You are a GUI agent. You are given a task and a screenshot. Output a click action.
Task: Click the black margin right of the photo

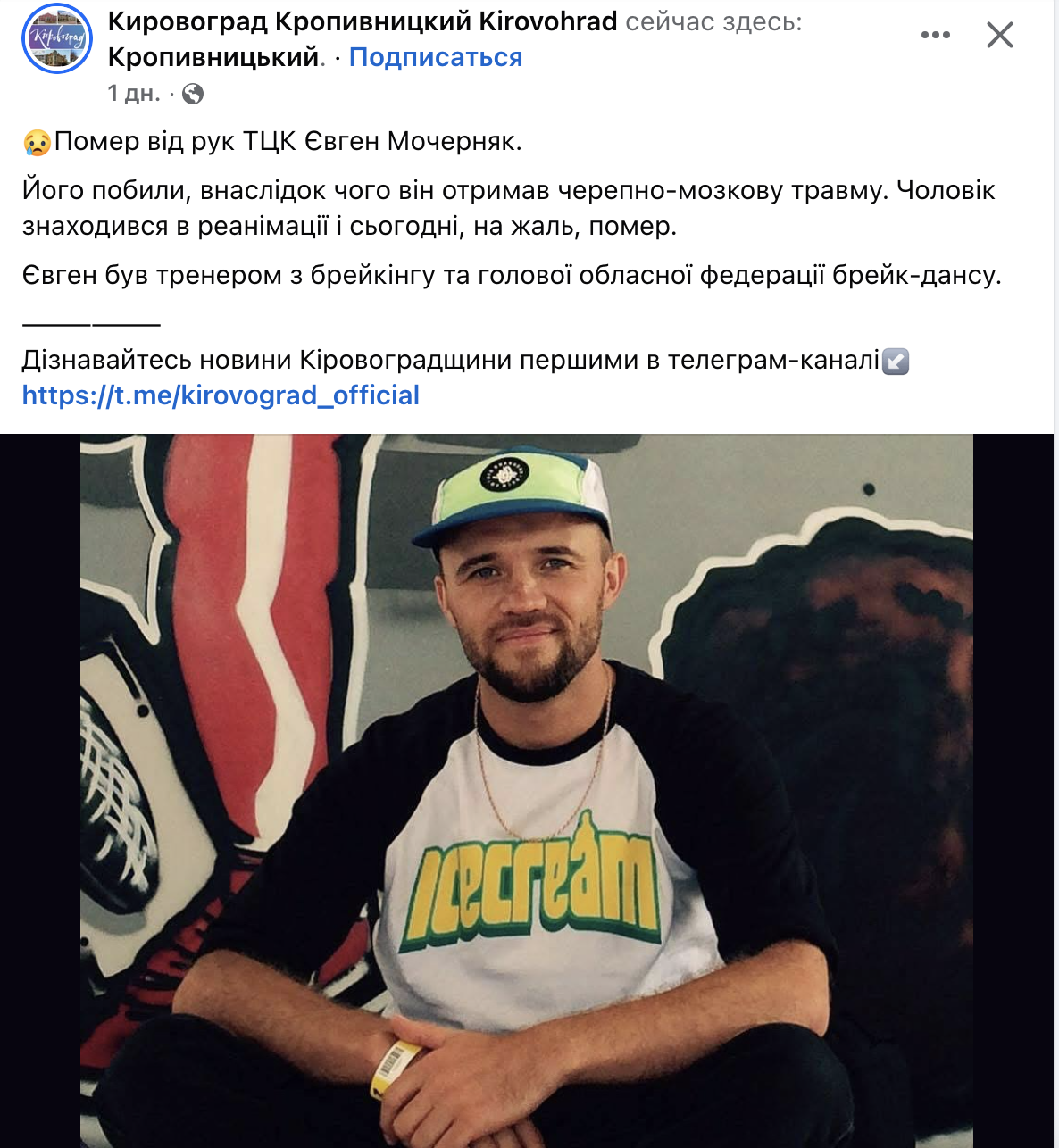1013,791
